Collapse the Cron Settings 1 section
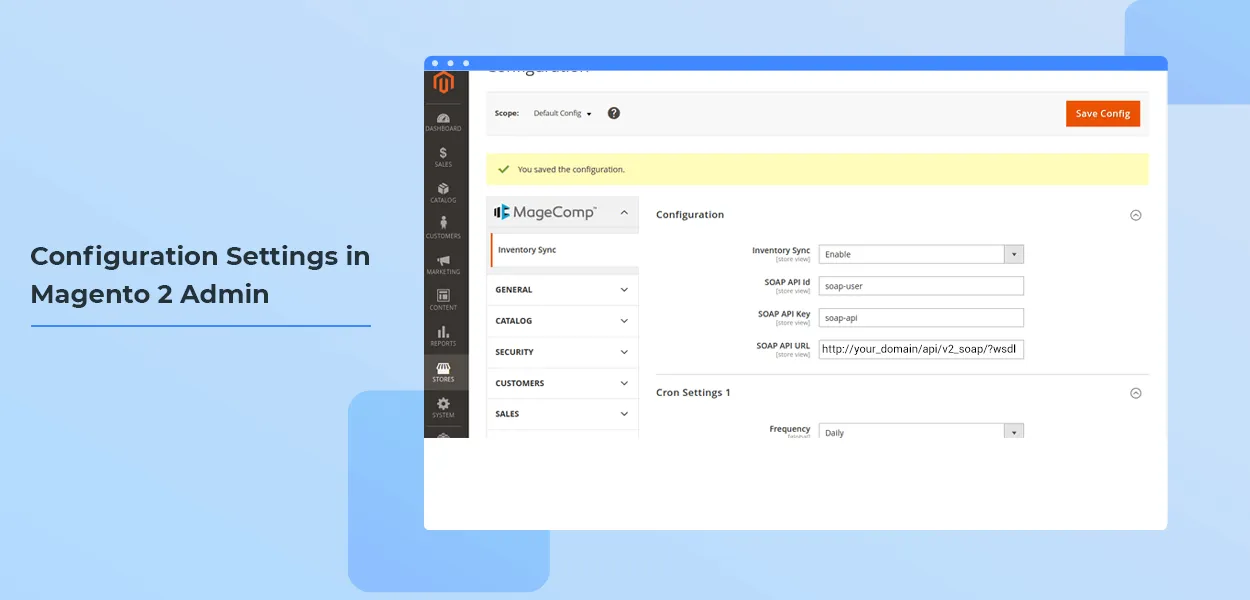The image size is (1250, 600). click(1135, 393)
